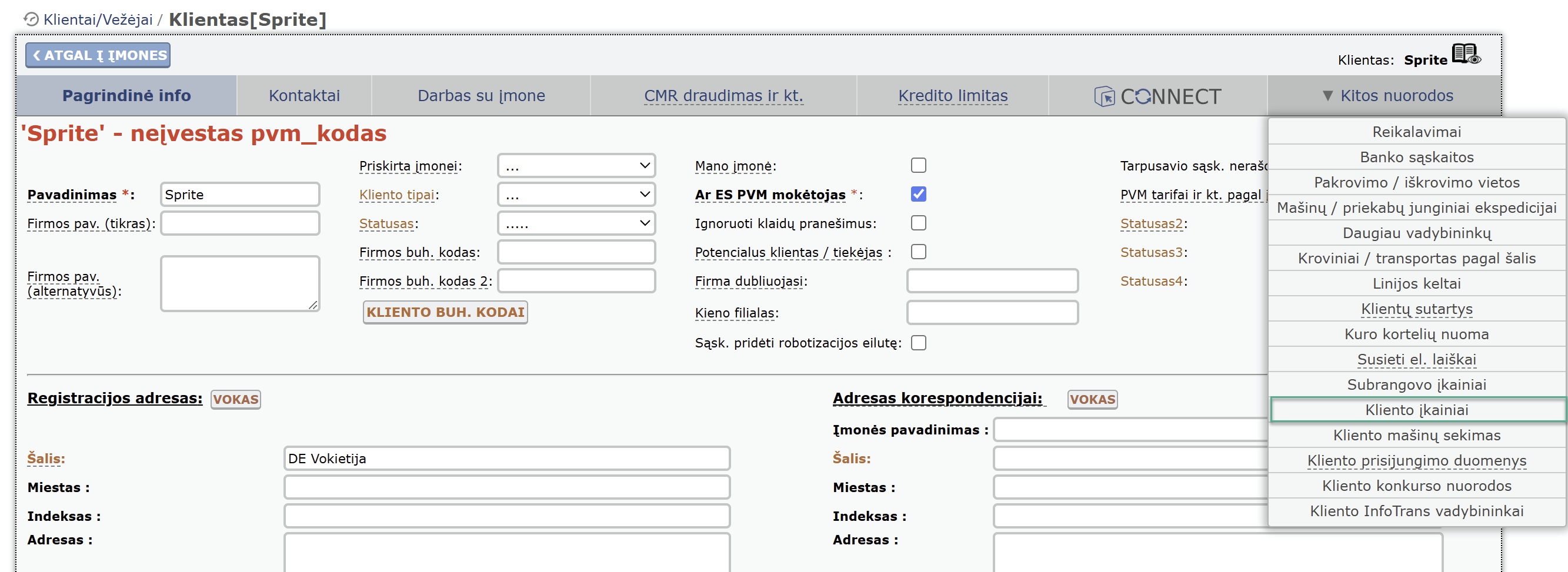Click VOKAS button next to Adresas korespondencijai

pyautogui.click(x=1092, y=399)
